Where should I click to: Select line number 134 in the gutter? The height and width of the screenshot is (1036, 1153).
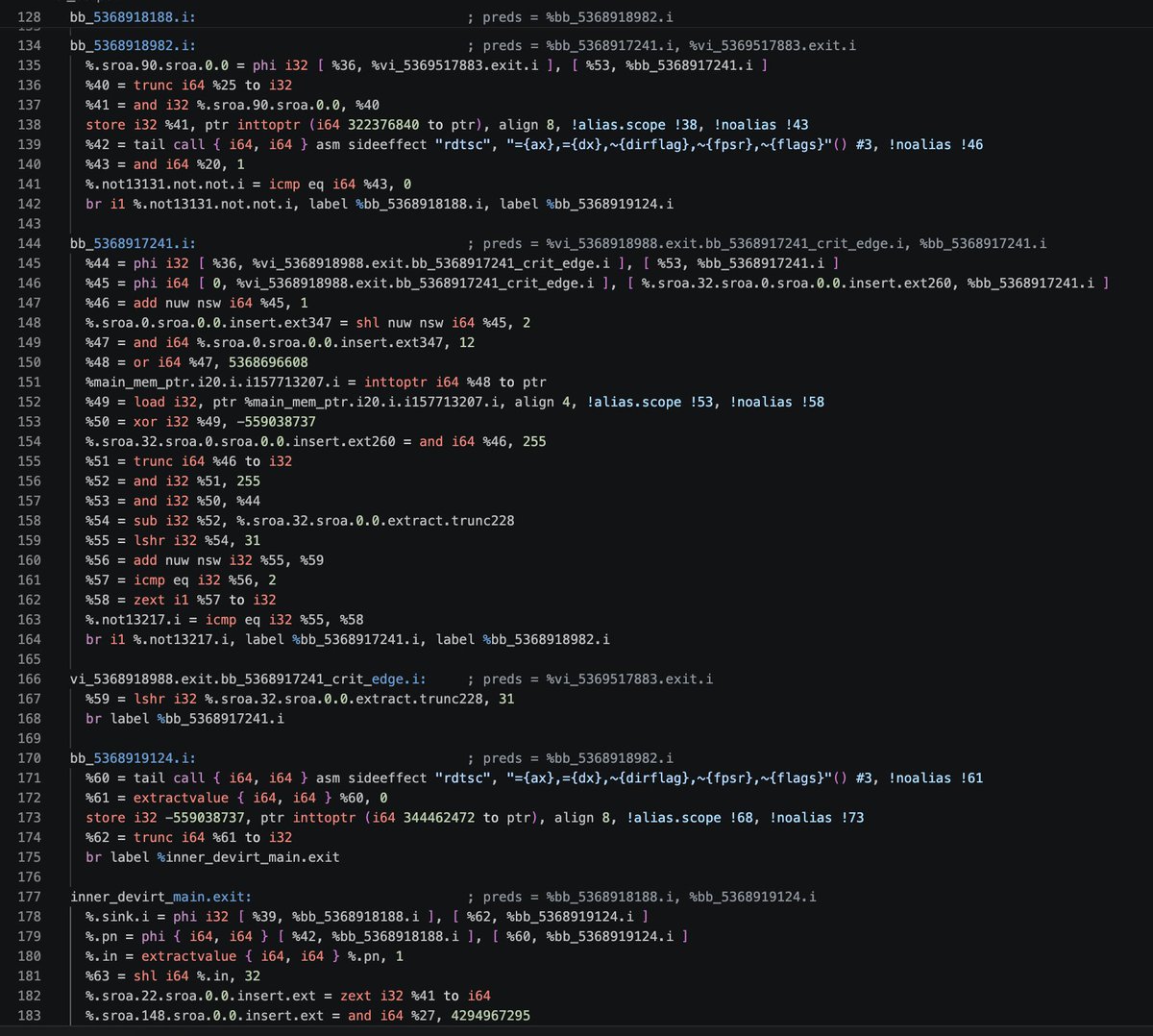tap(29, 45)
